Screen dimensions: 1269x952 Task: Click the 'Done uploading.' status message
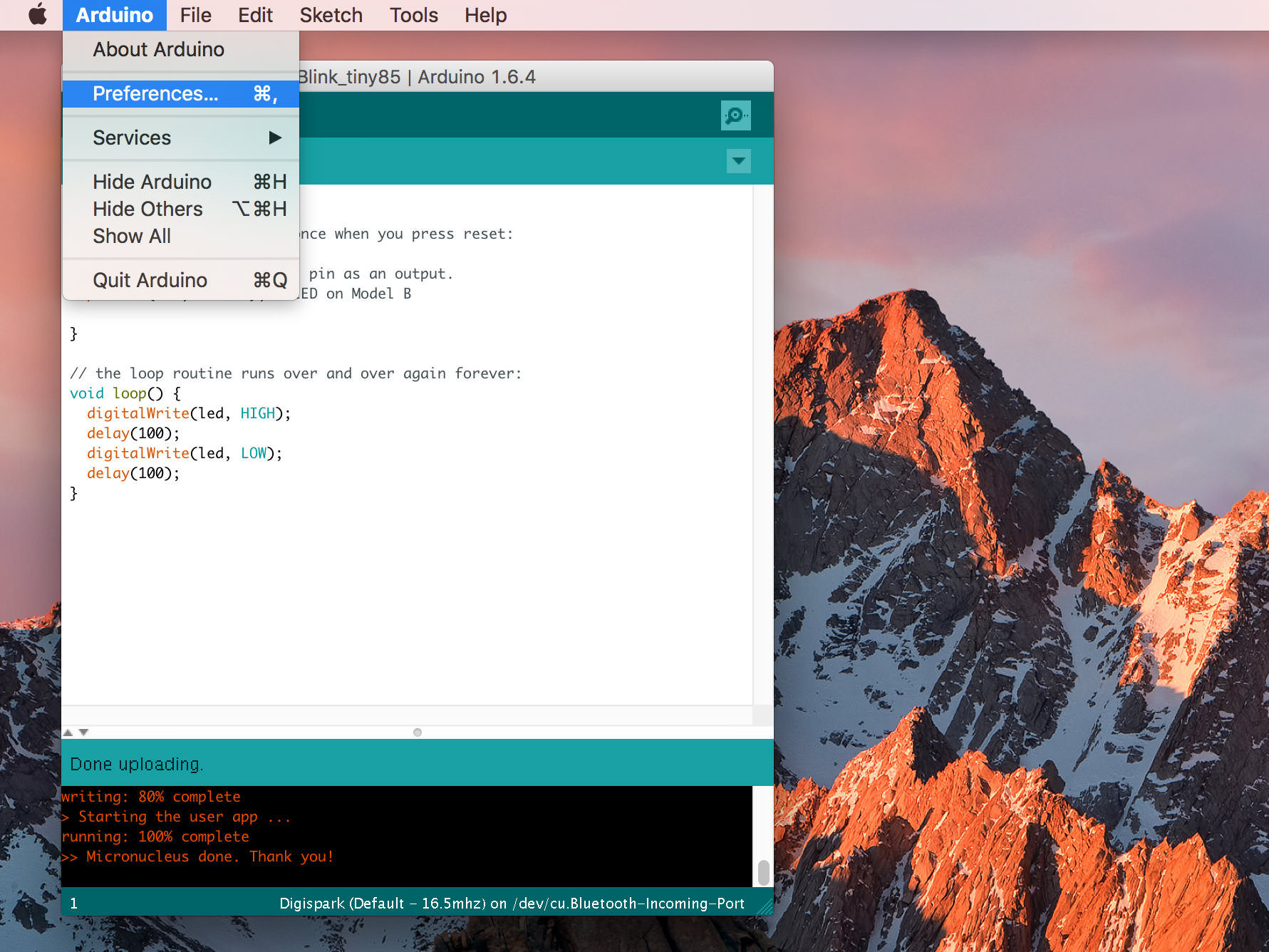137,764
